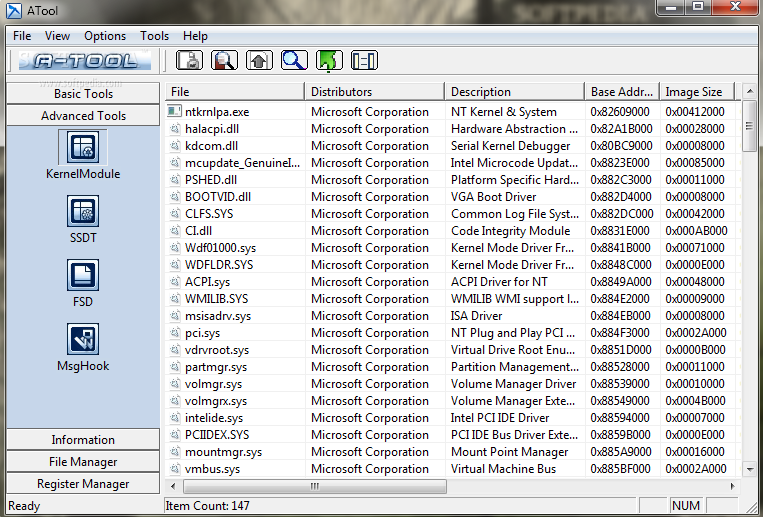Click the gear icon beside BOOTVID.dll
763x517 pixels.
coord(174,197)
